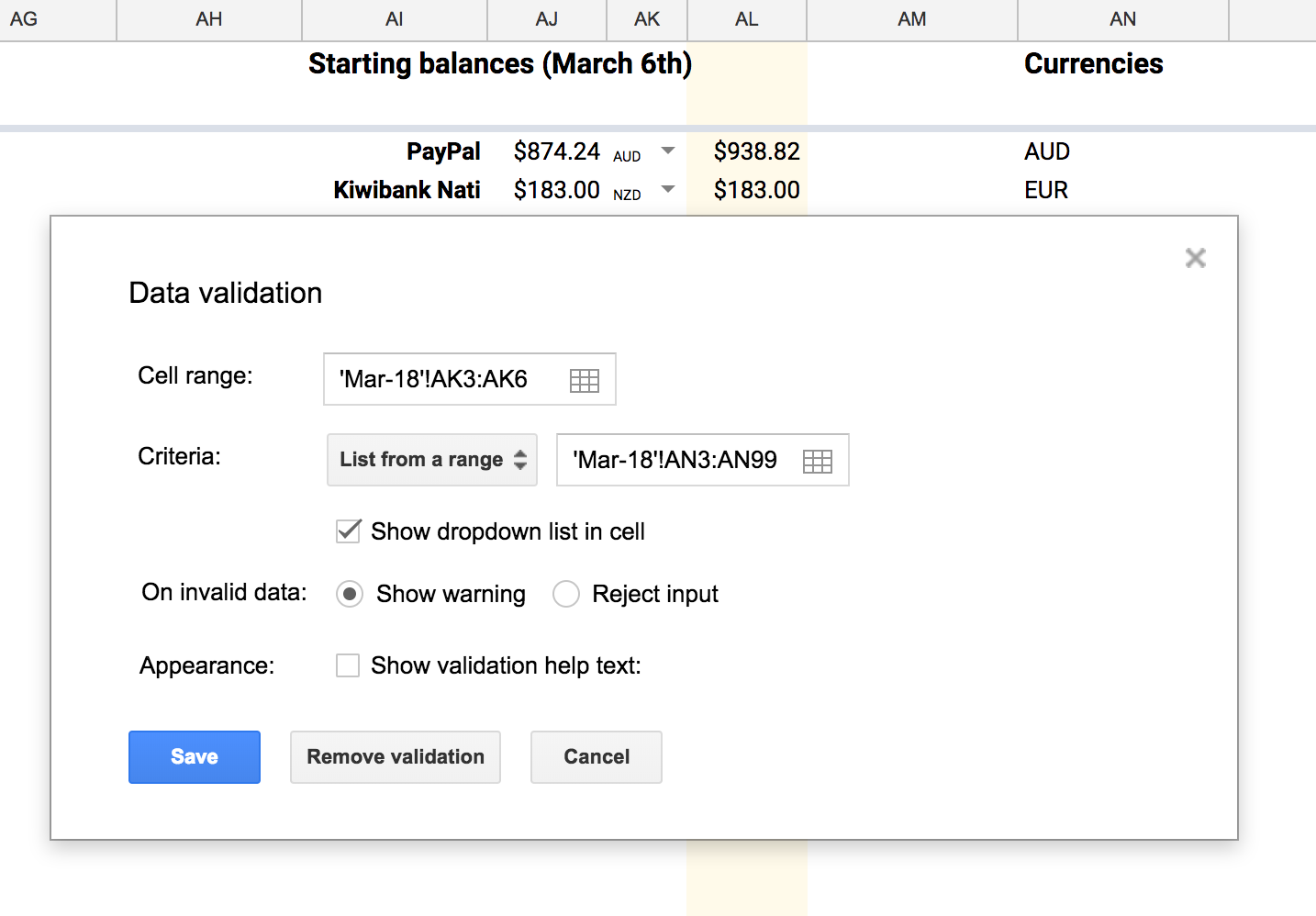Open Kiwibank NZD currency dropdown arrow

[668, 190]
